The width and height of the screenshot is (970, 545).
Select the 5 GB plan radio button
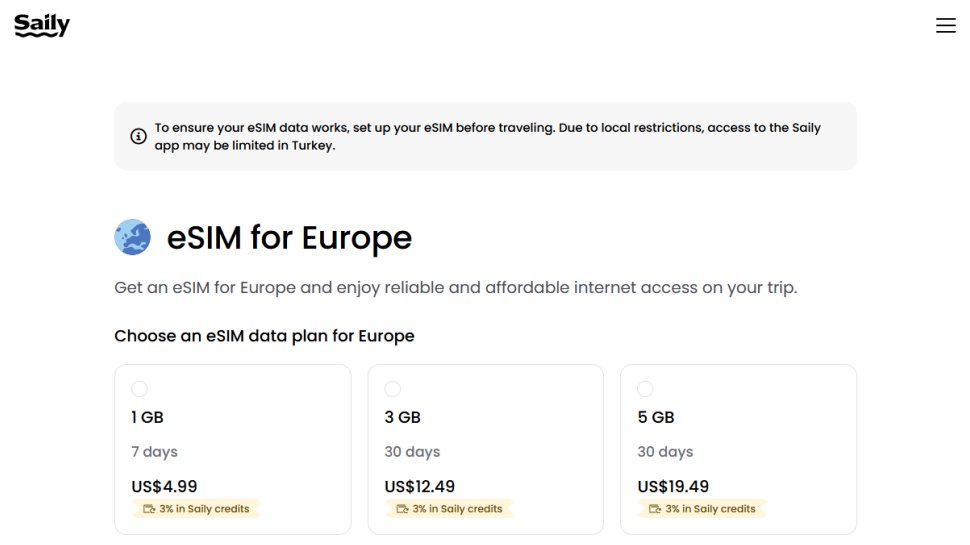645,389
